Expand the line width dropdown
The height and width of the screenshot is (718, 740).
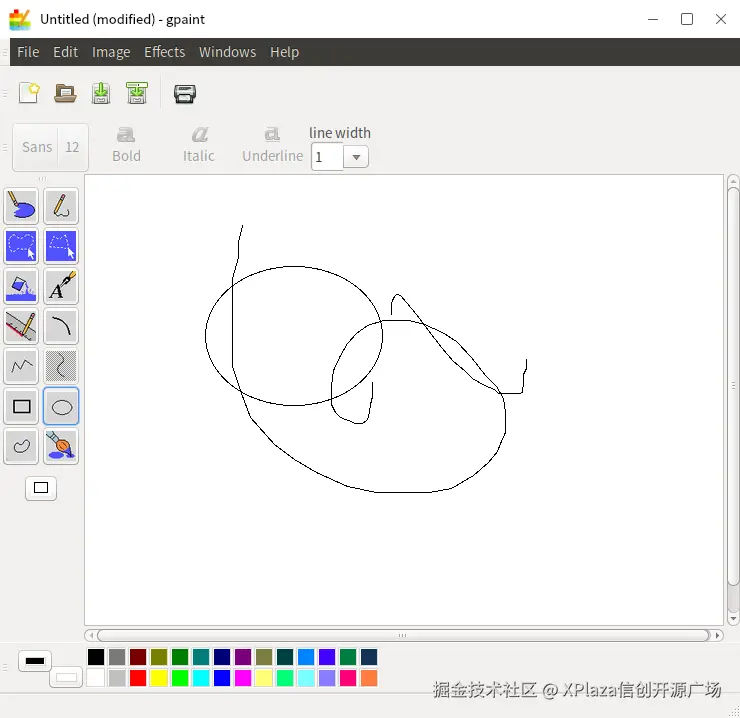pos(356,157)
